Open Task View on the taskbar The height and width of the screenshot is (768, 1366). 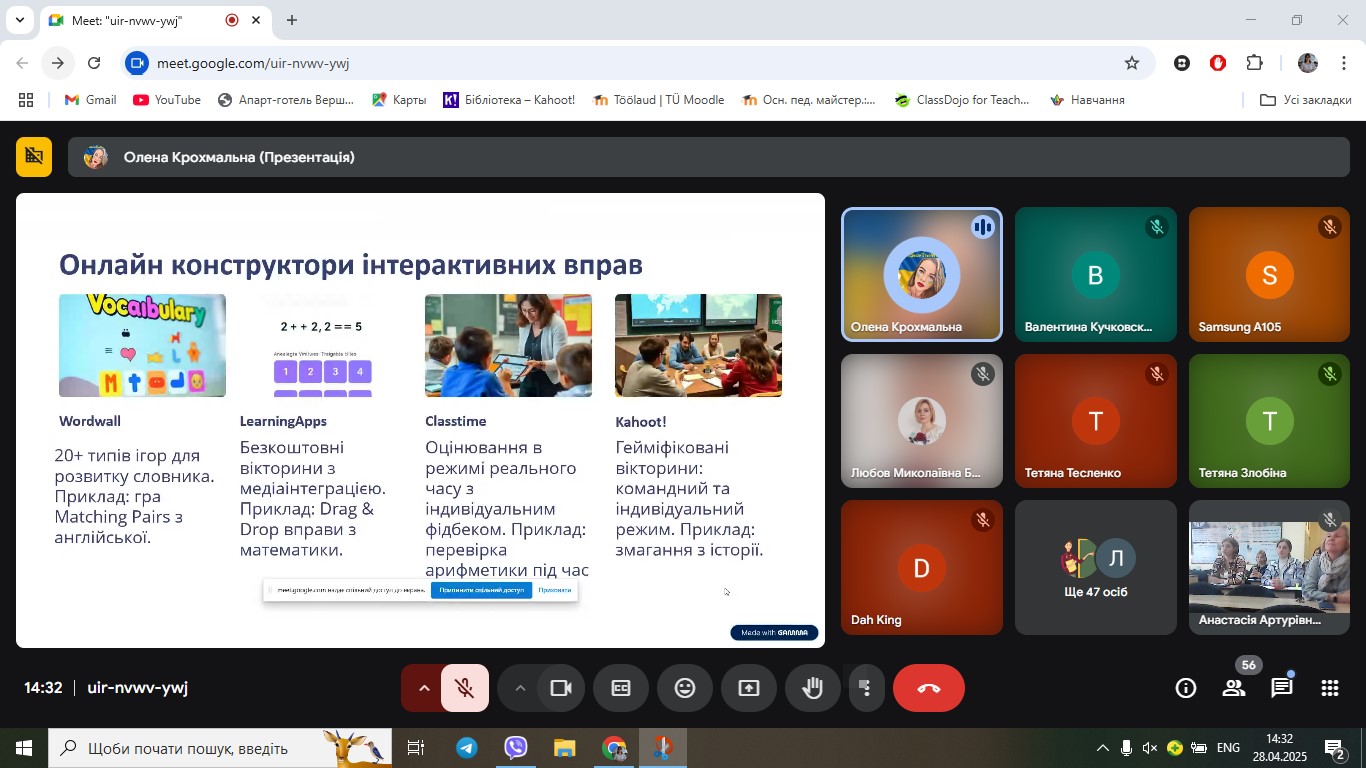416,748
